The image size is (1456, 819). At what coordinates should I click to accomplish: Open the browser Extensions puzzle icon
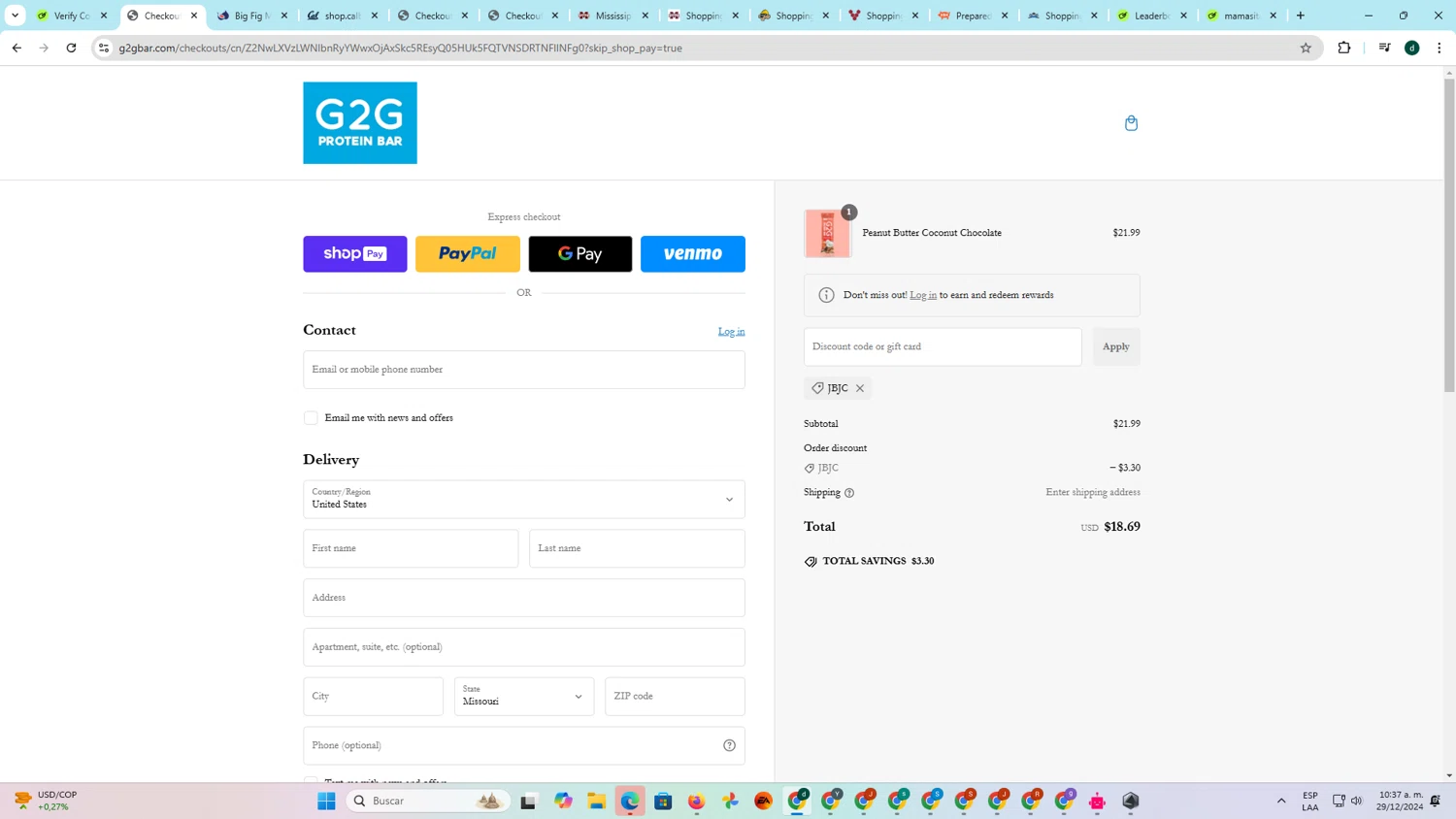1344,48
